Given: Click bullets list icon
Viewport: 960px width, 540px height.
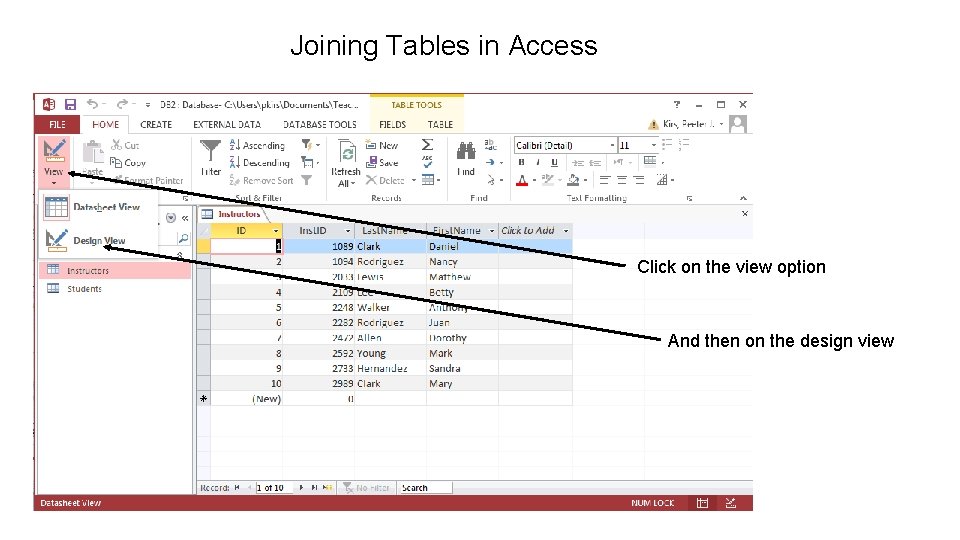Looking at the screenshot, I should point(667,144).
